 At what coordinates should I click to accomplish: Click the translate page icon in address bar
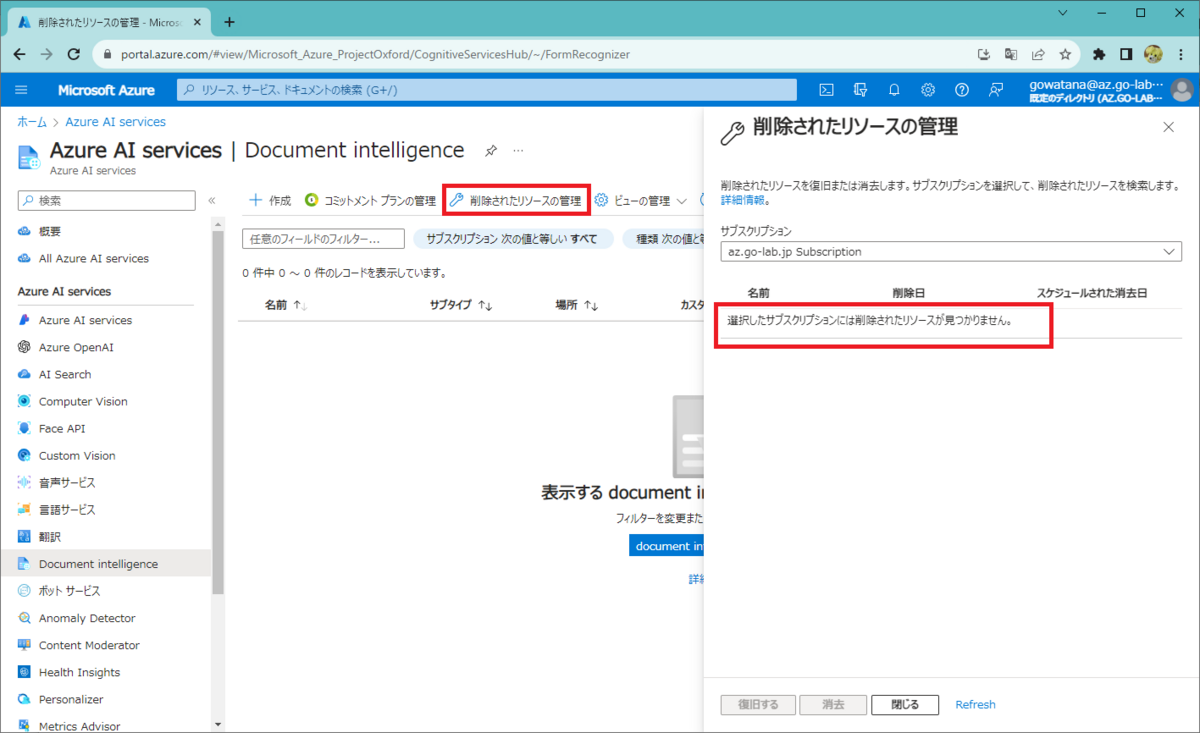click(x=1011, y=54)
